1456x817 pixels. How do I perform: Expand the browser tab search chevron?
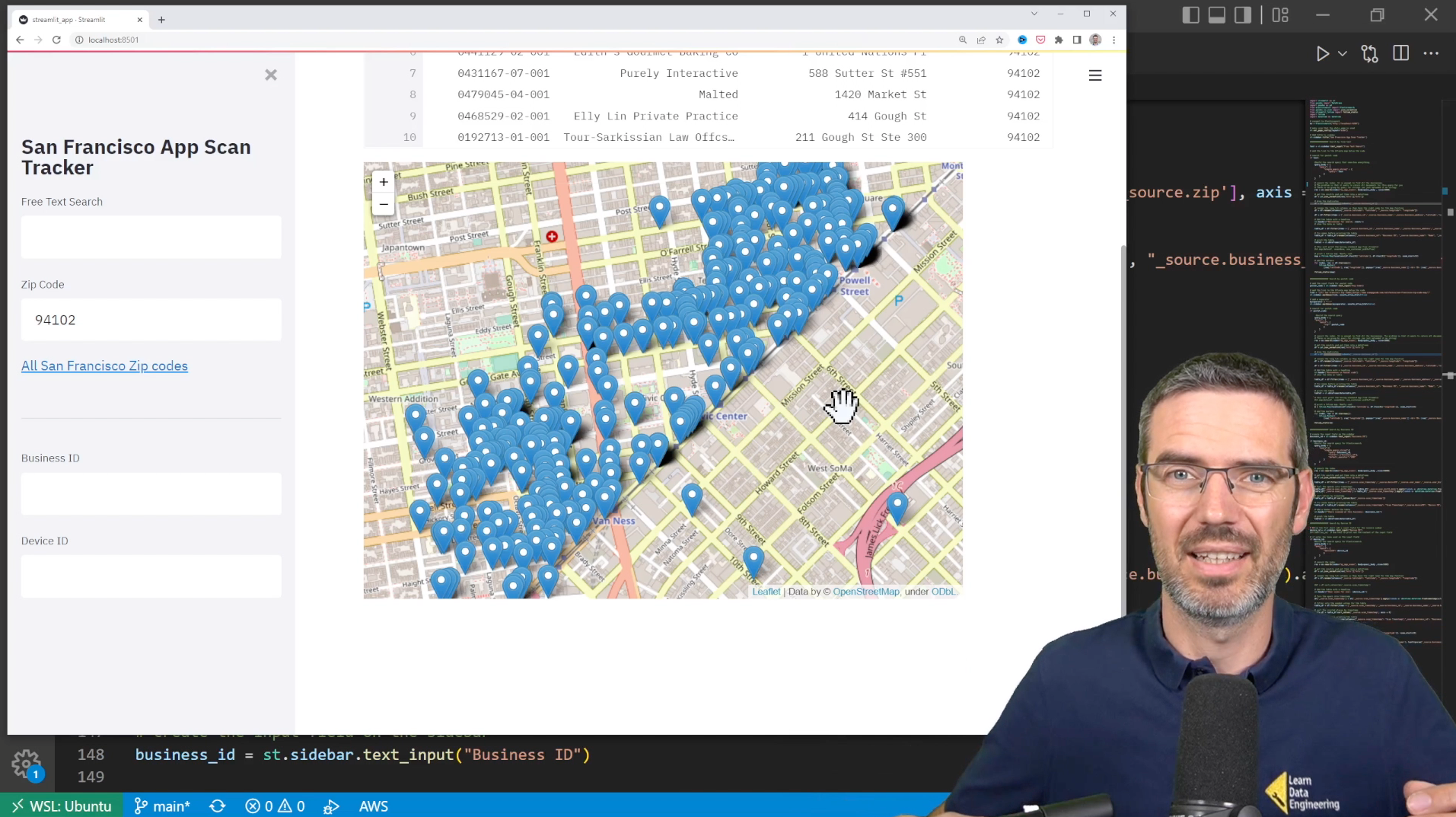(x=1034, y=14)
